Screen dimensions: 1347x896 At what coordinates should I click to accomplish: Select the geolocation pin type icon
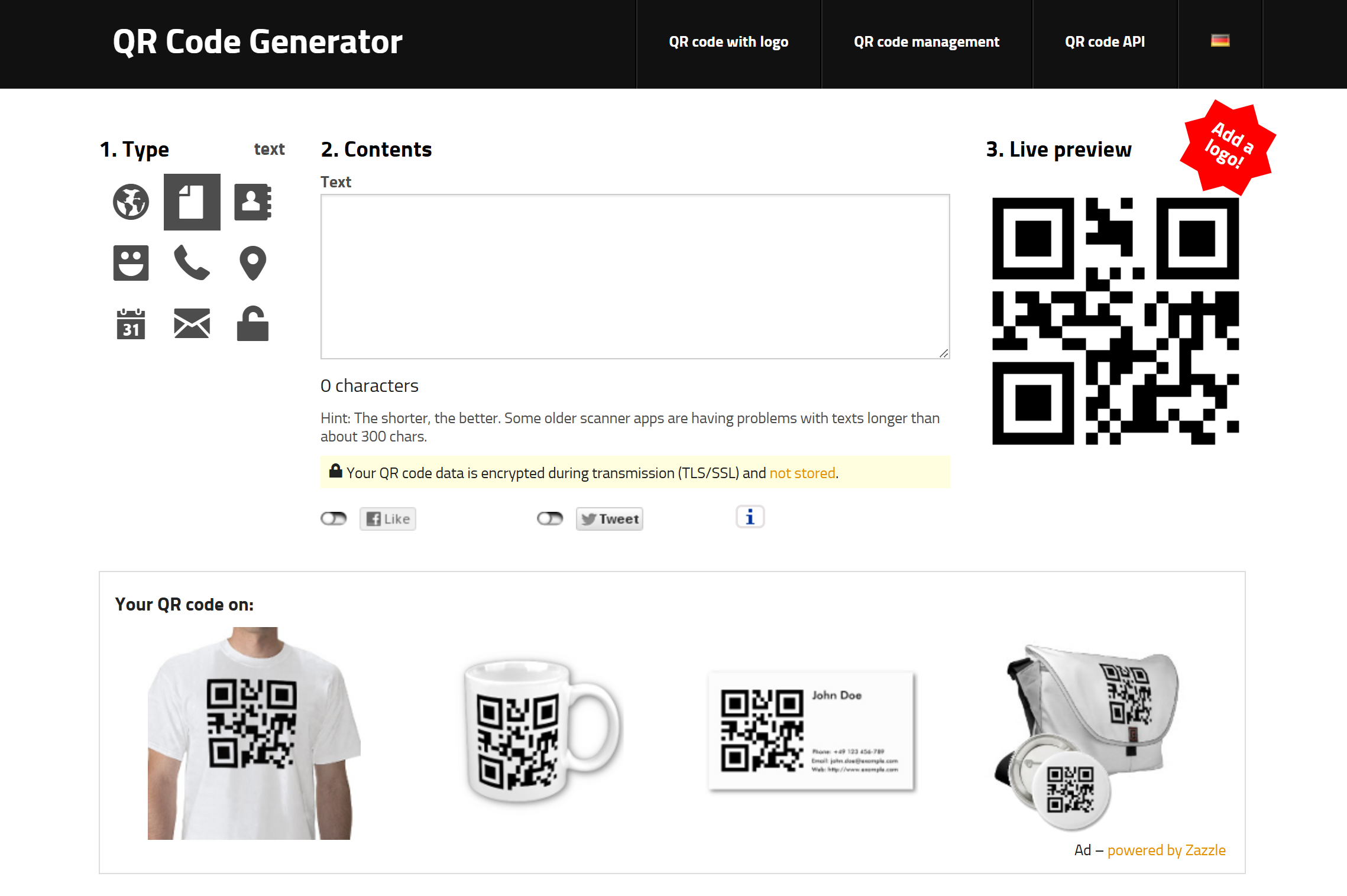pyautogui.click(x=252, y=263)
